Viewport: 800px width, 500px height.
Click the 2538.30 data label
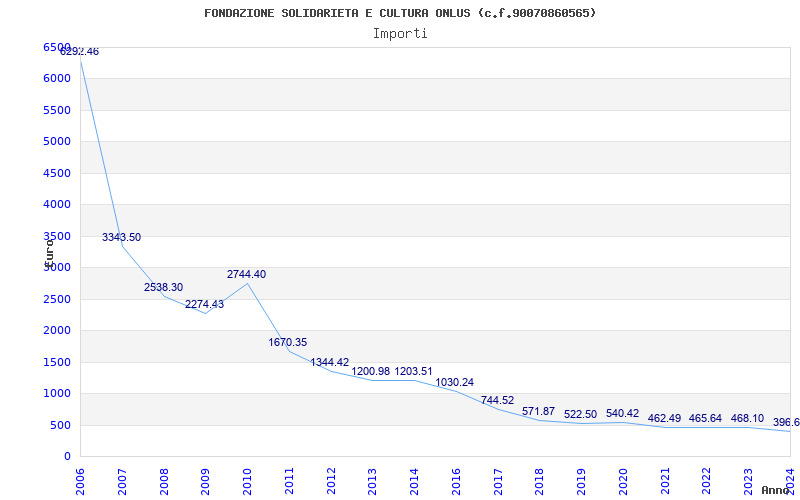[x=163, y=287]
